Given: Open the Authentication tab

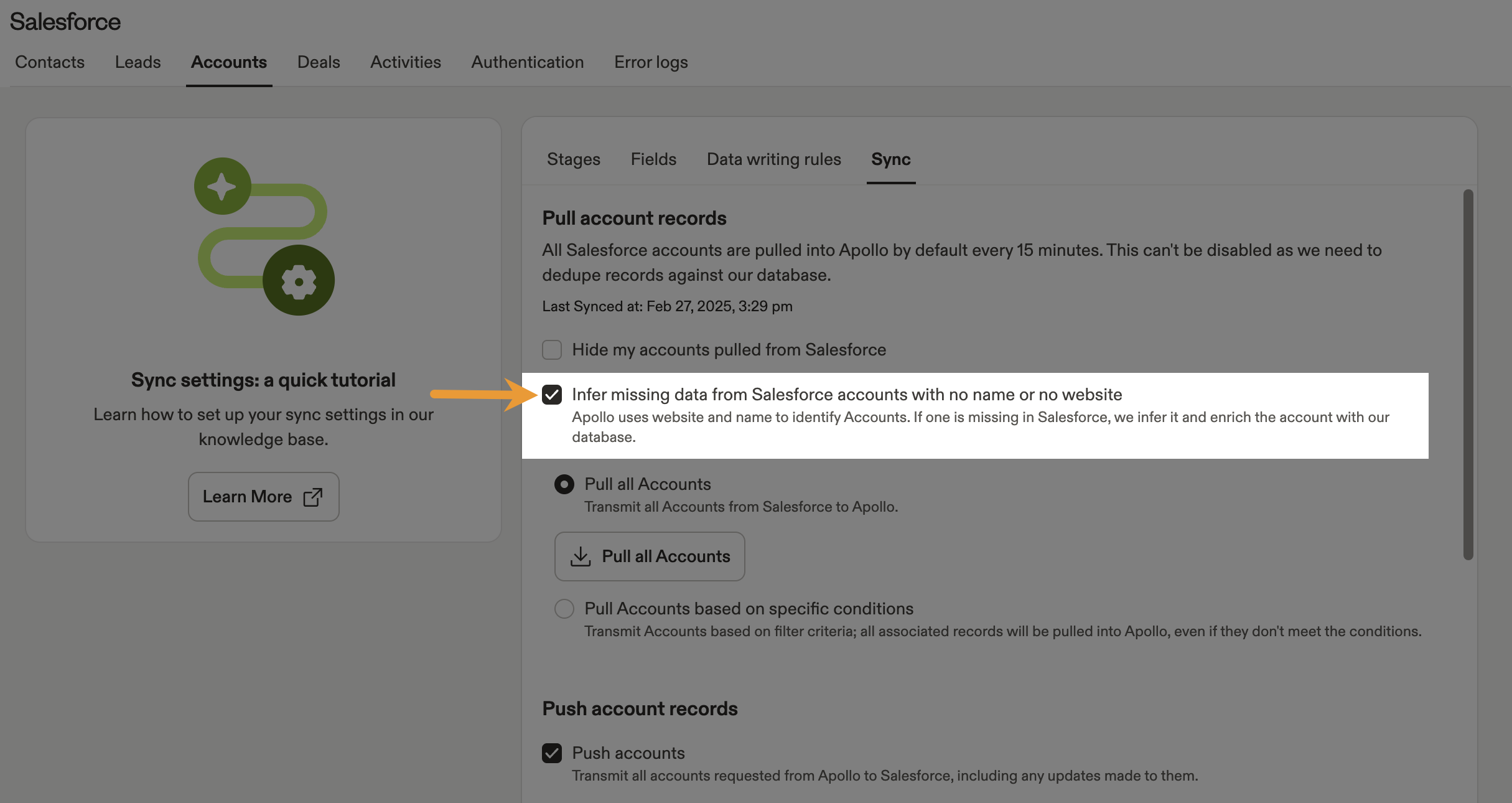Looking at the screenshot, I should pyautogui.click(x=527, y=62).
